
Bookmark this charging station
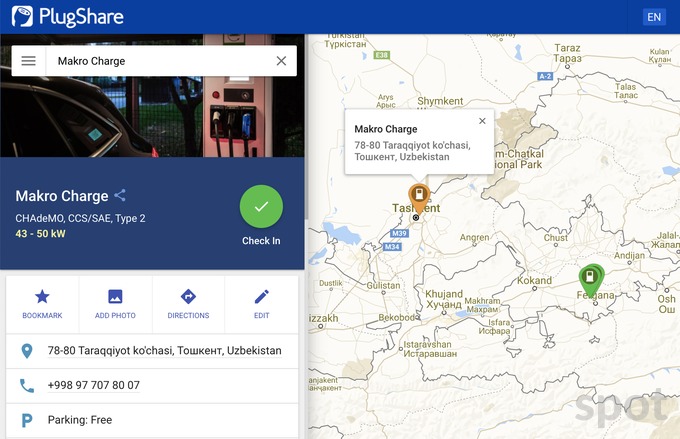42,304
